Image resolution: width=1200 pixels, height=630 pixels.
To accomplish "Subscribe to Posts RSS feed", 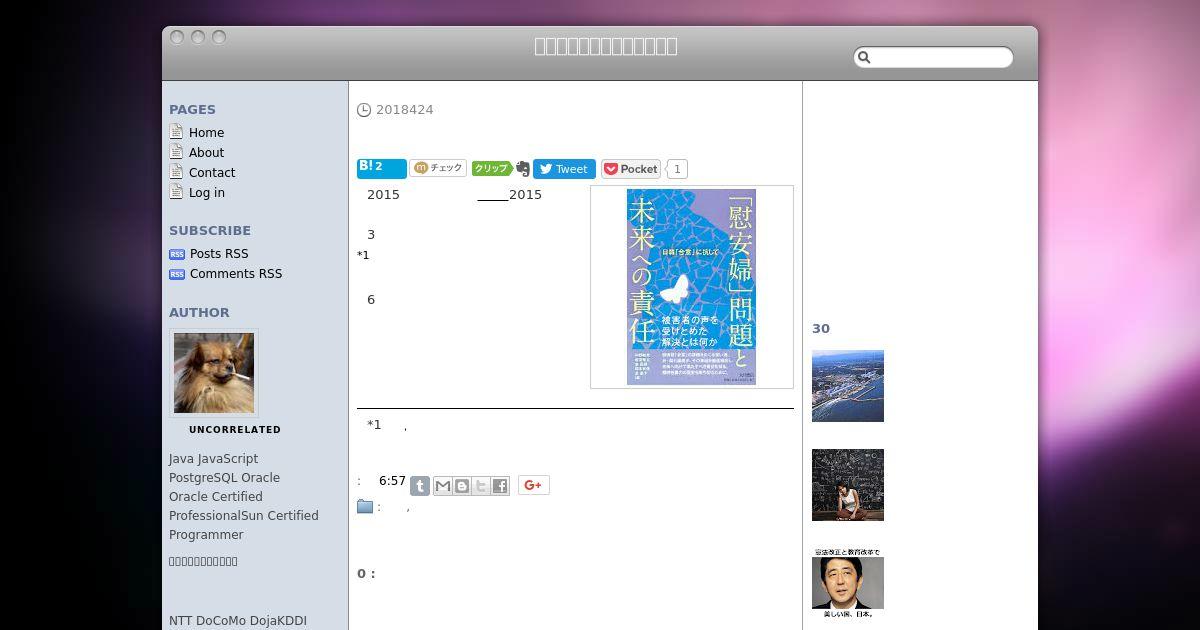I will coord(219,253).
